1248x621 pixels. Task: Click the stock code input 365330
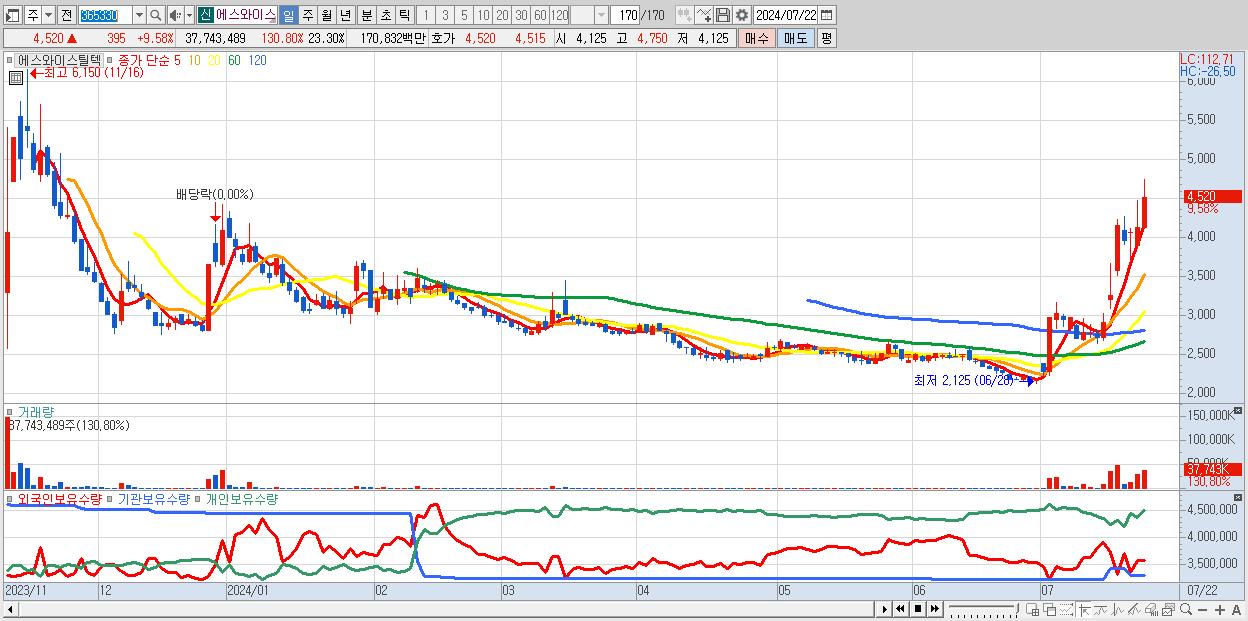(105, 15)
